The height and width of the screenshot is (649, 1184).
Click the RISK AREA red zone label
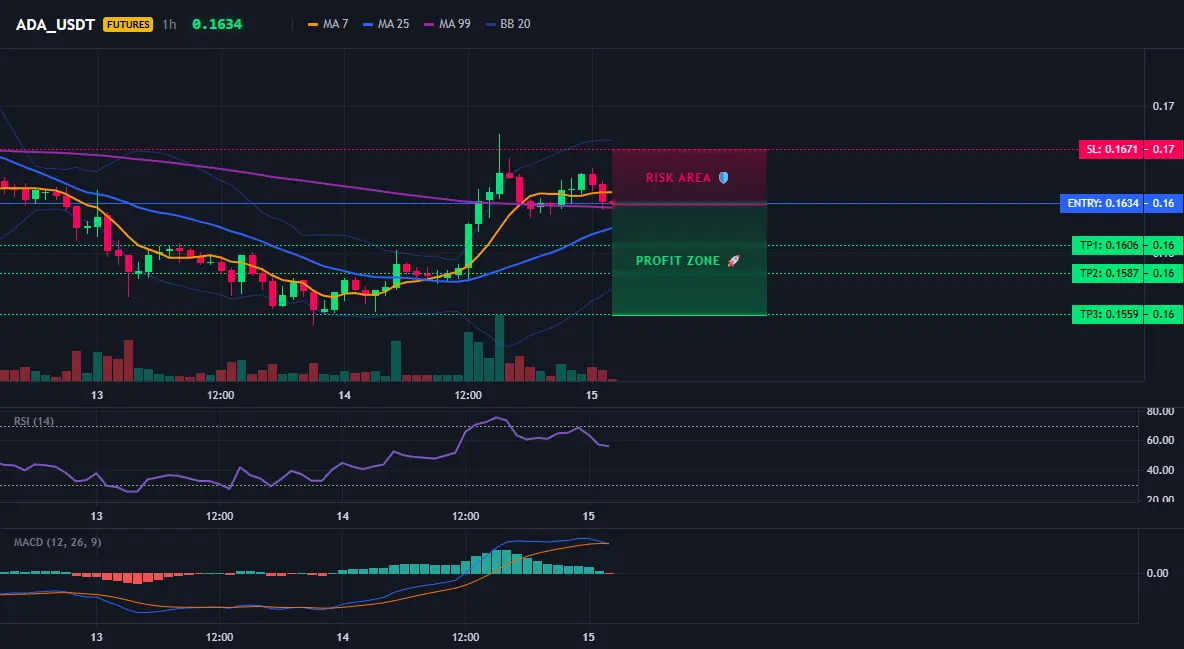pos(678,178)
